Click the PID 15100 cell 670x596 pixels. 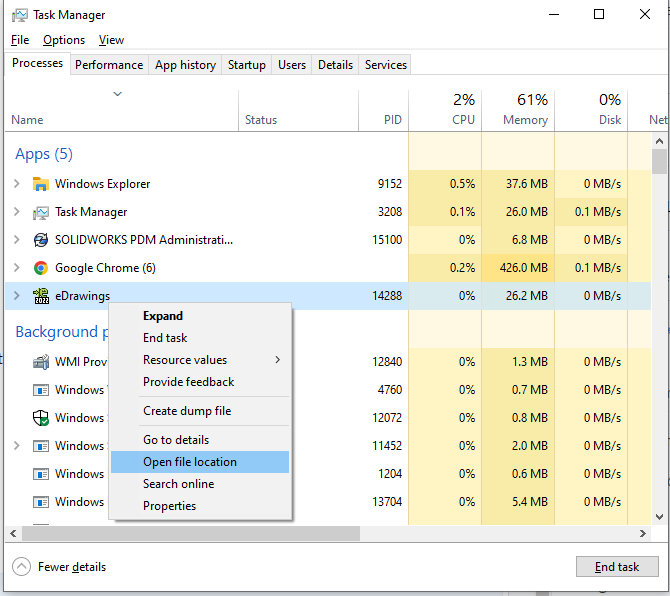(387, 240)
